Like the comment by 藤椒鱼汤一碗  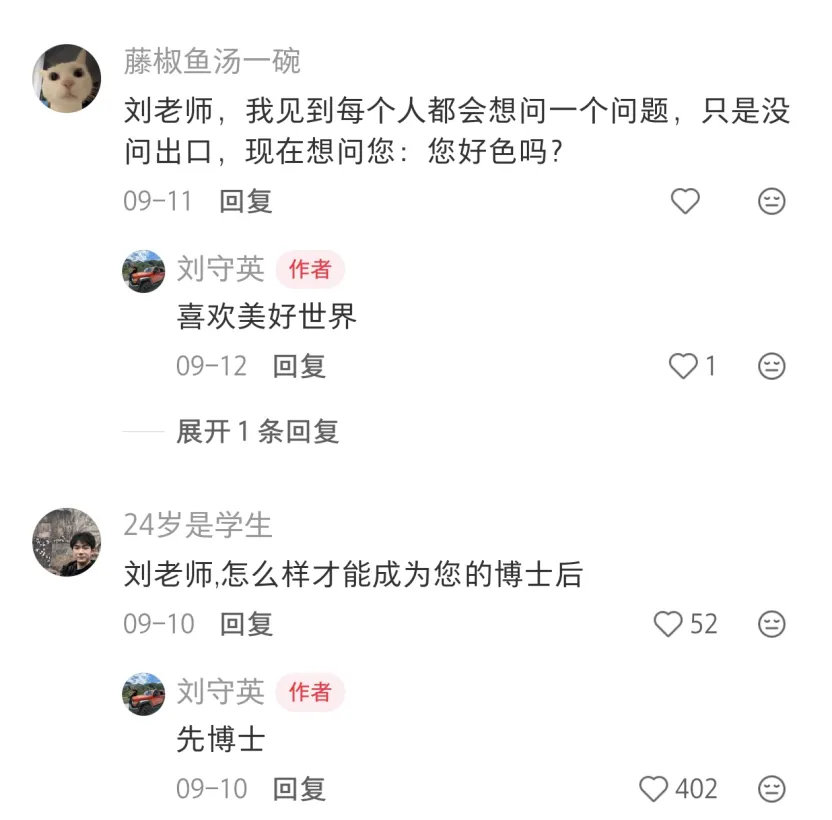[685, 202]
